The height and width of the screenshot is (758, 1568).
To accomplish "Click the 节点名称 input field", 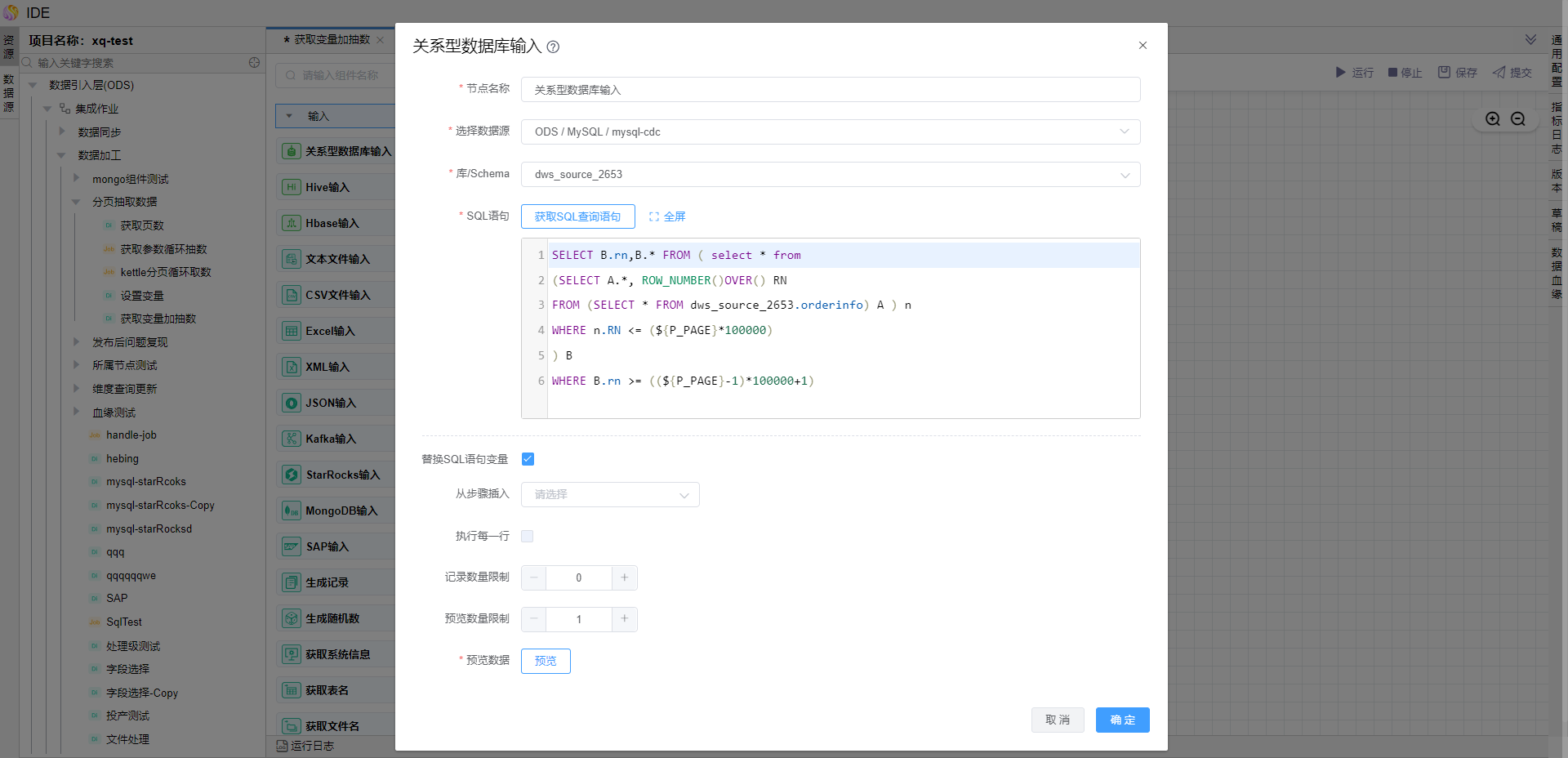I will (830, 90).
